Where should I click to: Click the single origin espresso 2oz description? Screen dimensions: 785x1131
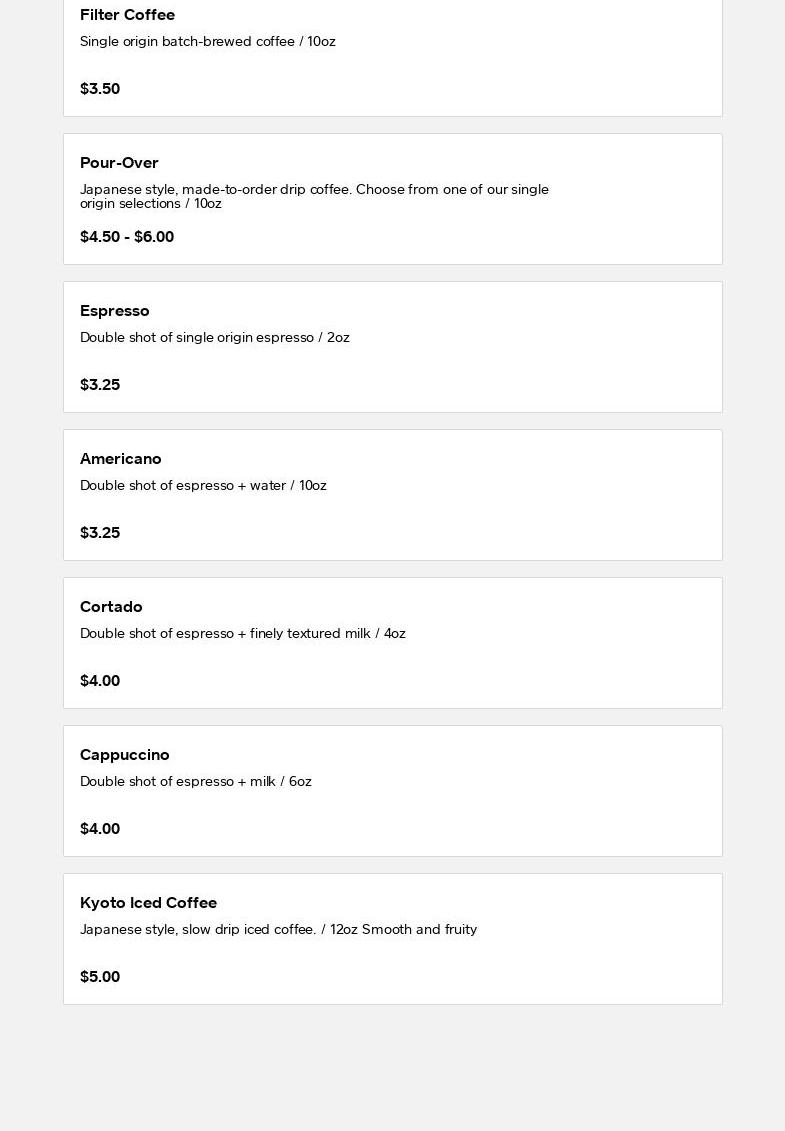click(215, 338)
